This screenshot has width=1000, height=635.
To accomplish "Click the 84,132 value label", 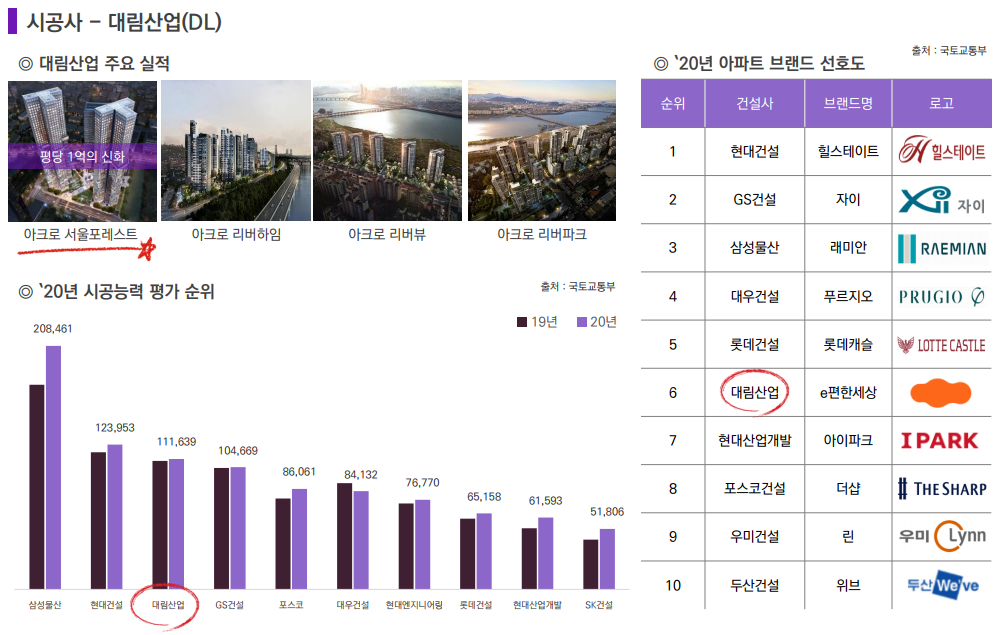I will pyautogui.click(x=361, y=475).
